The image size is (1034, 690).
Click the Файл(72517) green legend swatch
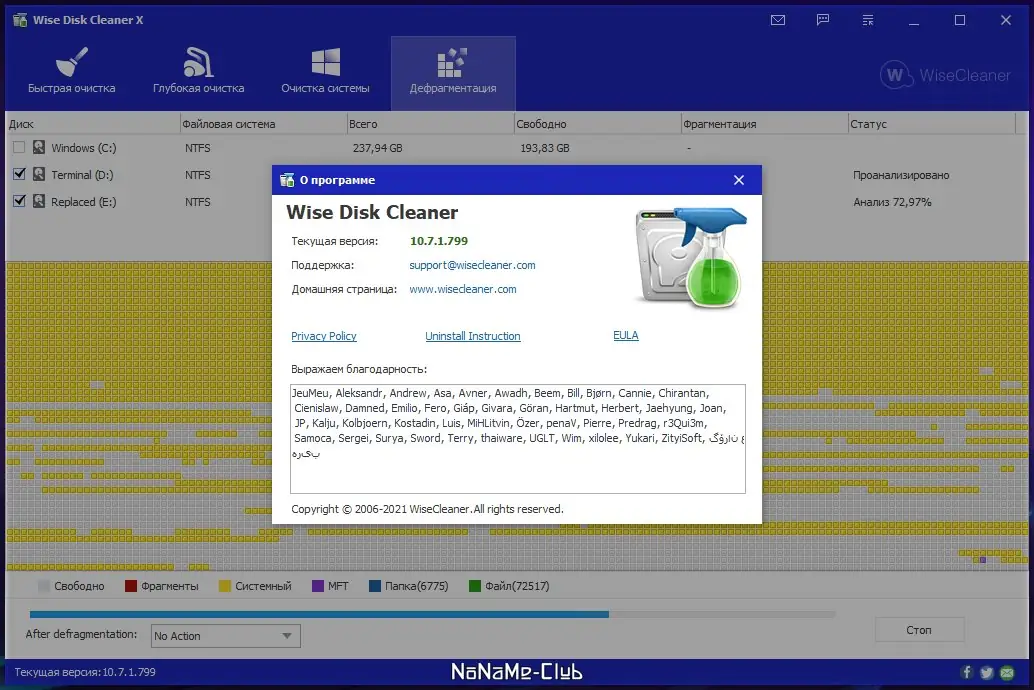[x=475, y=586]
